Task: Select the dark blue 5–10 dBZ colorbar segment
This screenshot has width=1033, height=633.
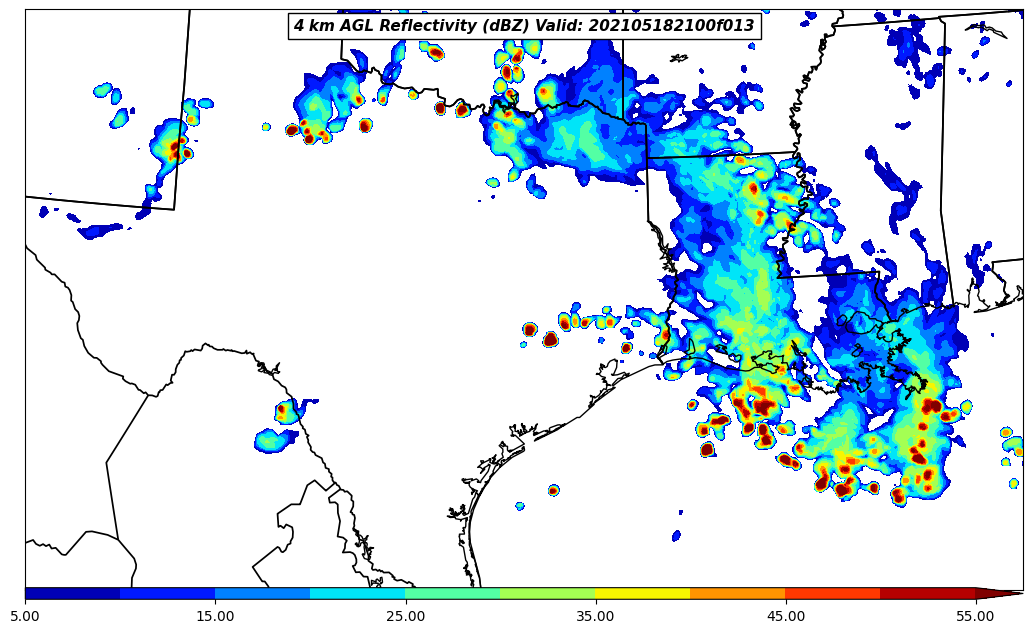Action: tap(72, 593)
